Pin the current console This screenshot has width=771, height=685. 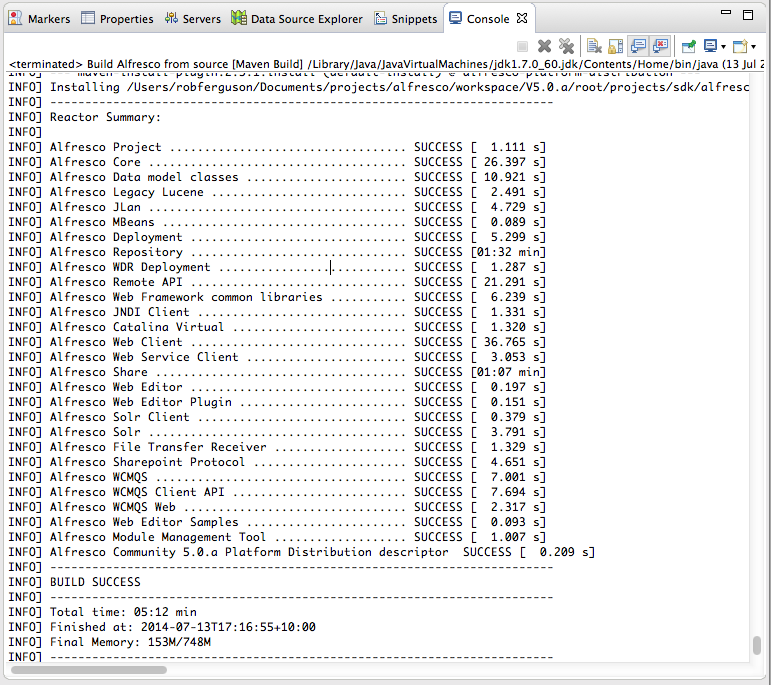689,47
